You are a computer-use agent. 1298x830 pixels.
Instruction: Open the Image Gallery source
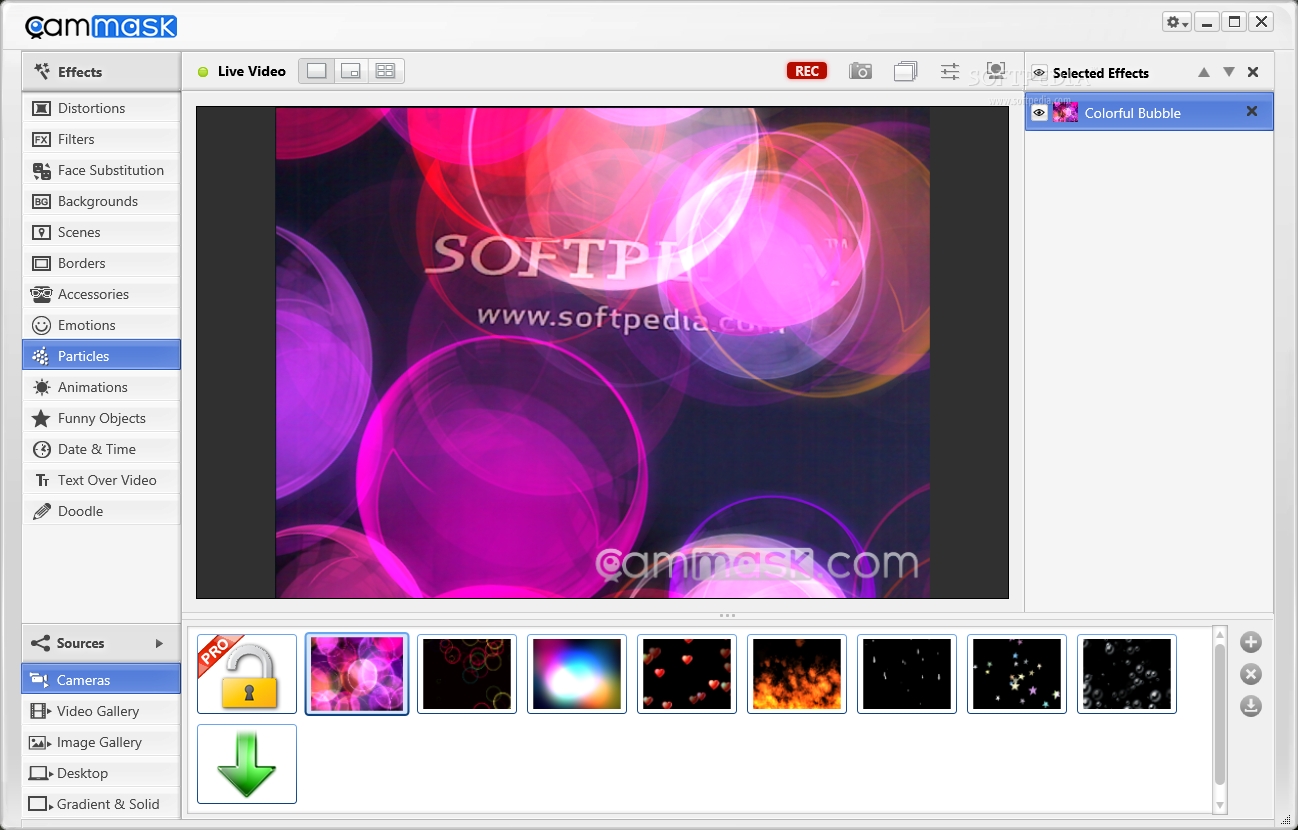(101, 742)
